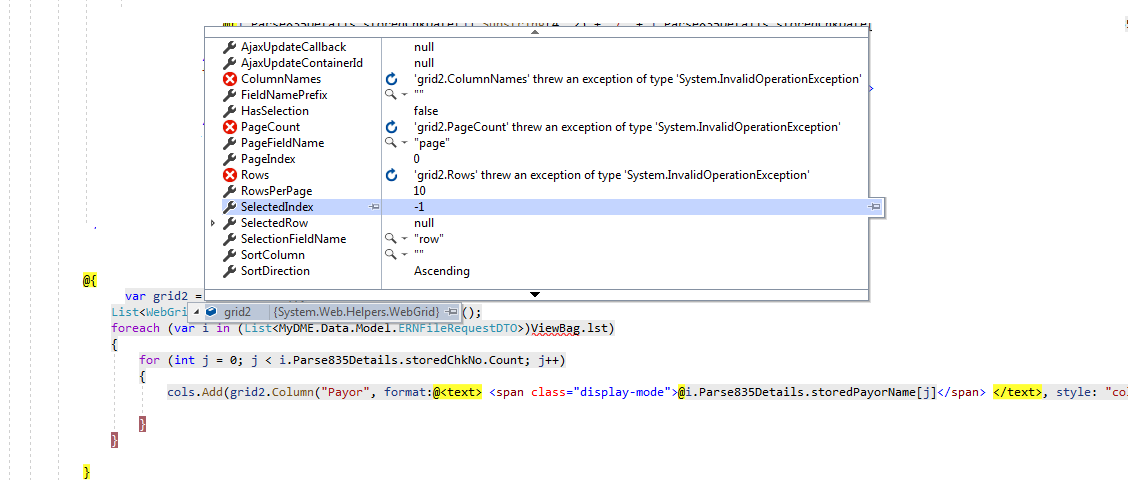Click the opening @{ Razor block marker

(x=89, y=280)
